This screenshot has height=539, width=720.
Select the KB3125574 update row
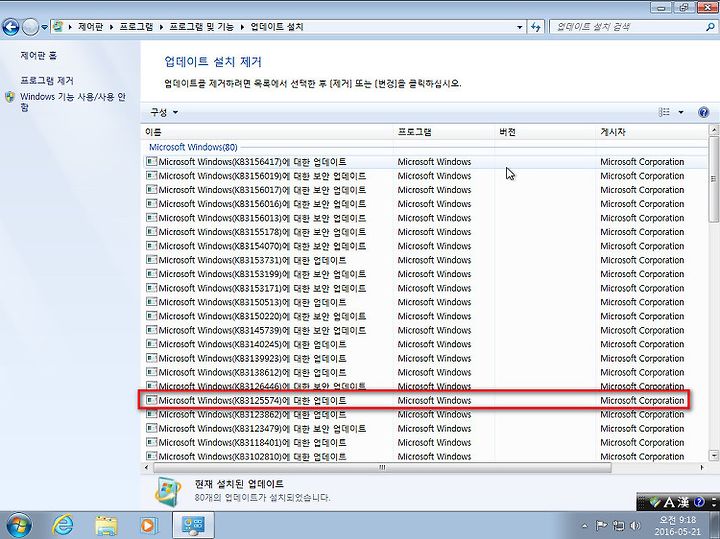click(x=425, y=400)
